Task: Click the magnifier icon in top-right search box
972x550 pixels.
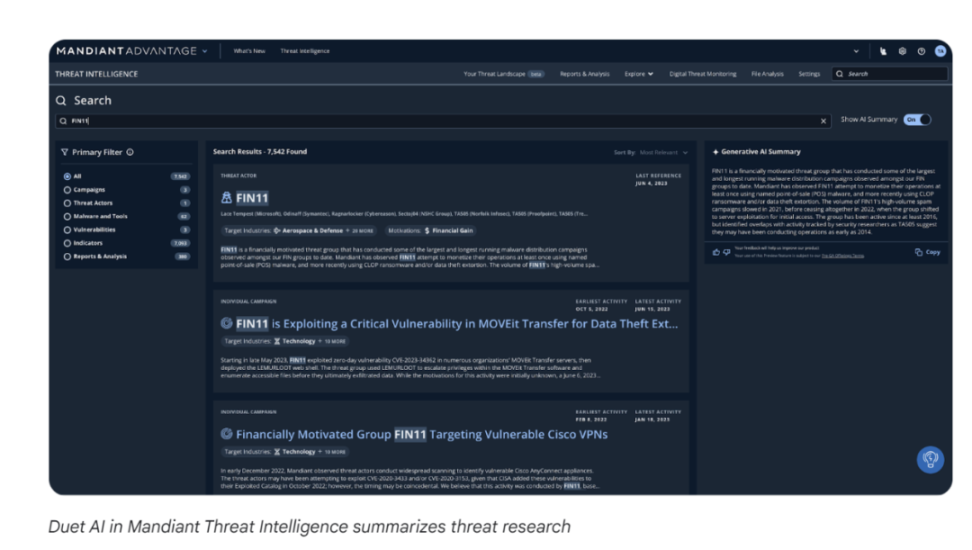Action: point(839,74)
